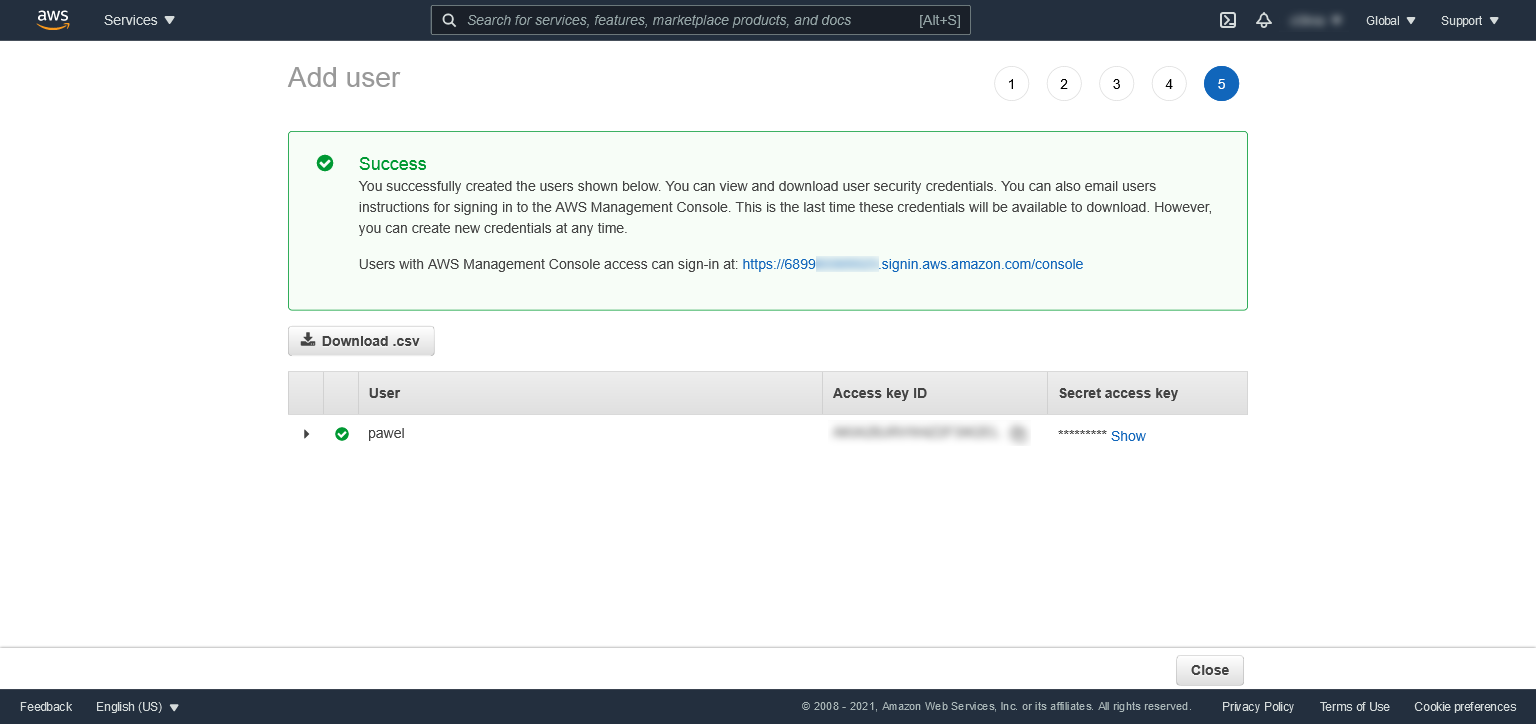
Task: Open the blurred account name dropdown
Action: click(1316, 20)
